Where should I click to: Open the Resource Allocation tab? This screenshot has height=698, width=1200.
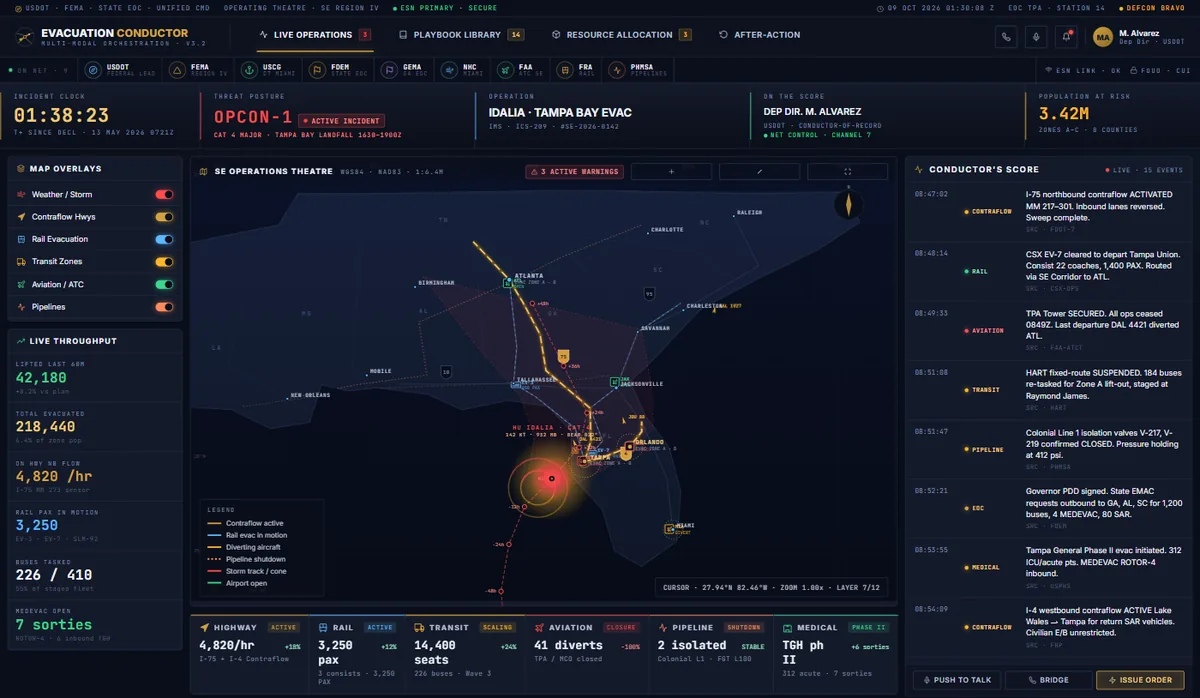pos(621,35)
